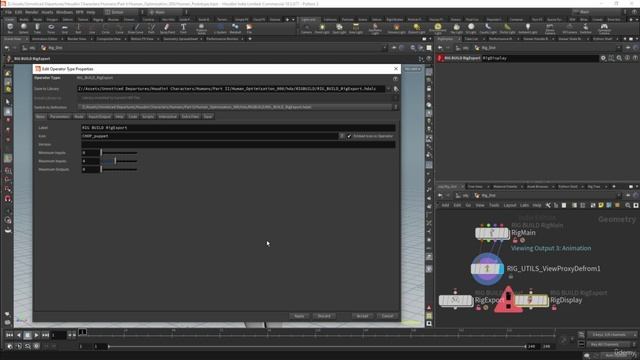The height and width of the screenshot is (360, 640).
Task: Select the RigMain node in network
Action: tap(492, 233)
